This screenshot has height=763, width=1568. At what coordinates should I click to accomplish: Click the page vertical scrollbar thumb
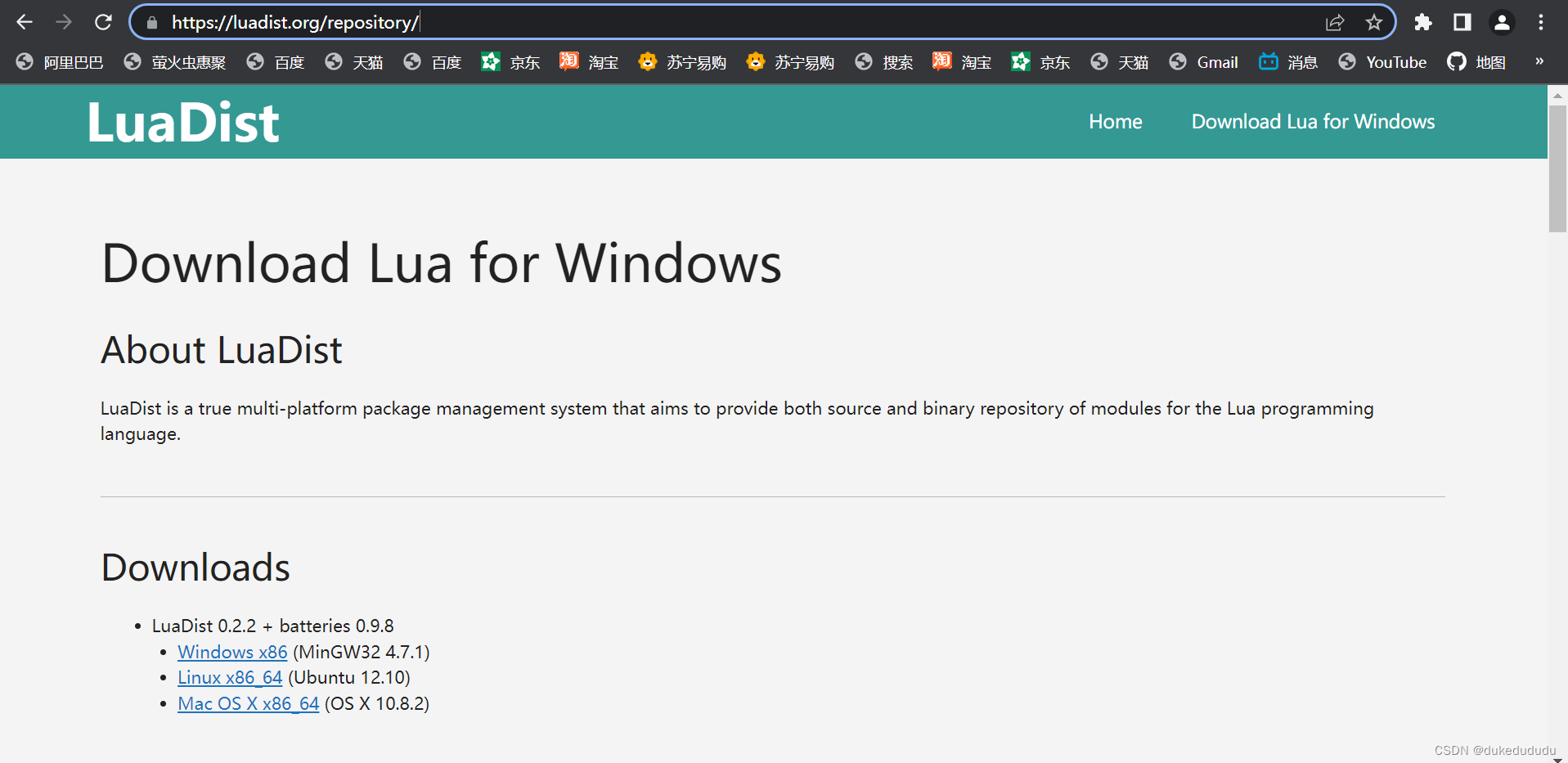tap(1557, 168)
